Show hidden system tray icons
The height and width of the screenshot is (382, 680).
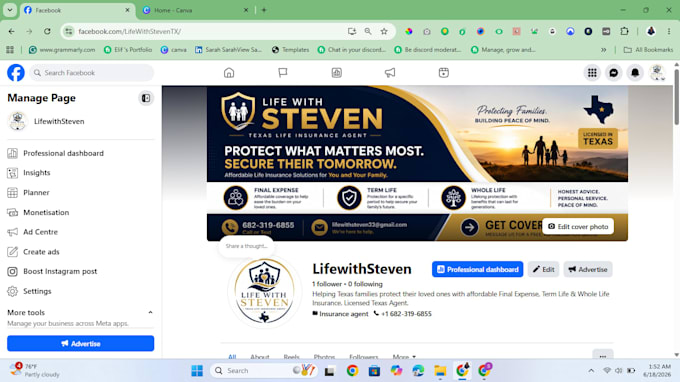591,371
